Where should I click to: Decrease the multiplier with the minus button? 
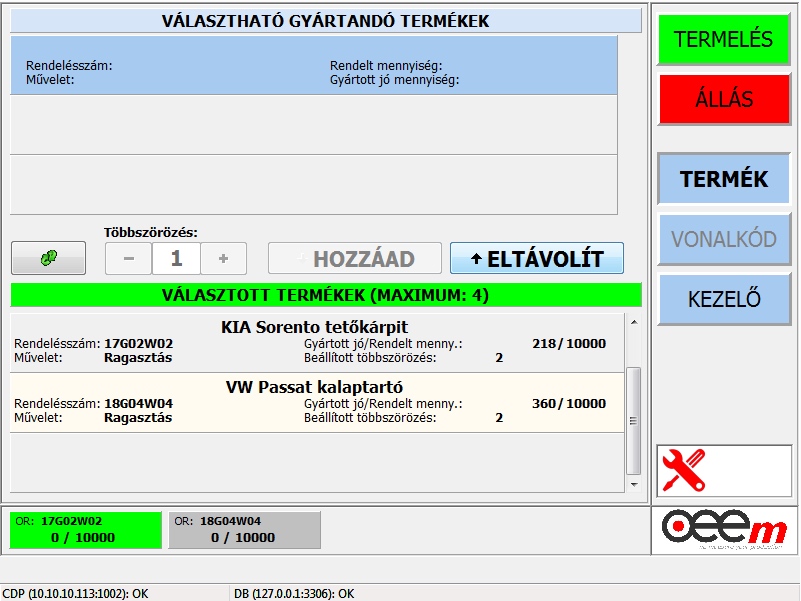tap(129, 258)
